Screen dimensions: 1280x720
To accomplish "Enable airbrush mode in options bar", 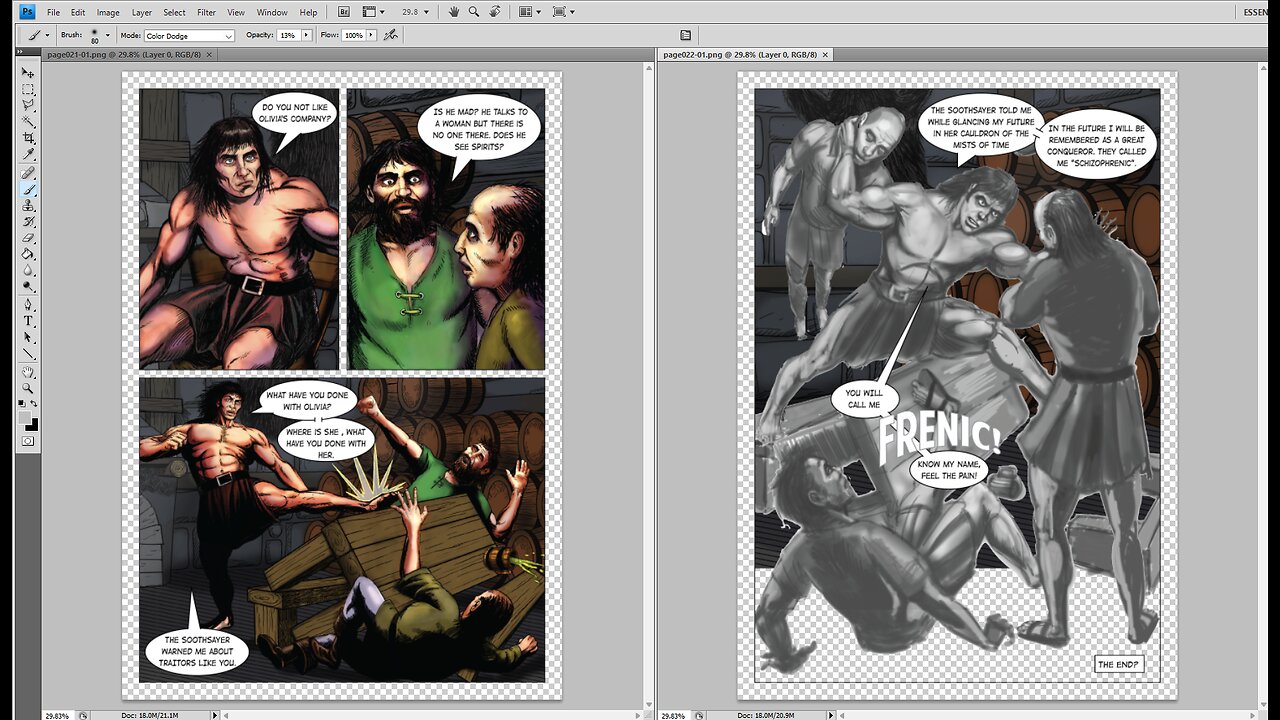I will click(390, 35).
